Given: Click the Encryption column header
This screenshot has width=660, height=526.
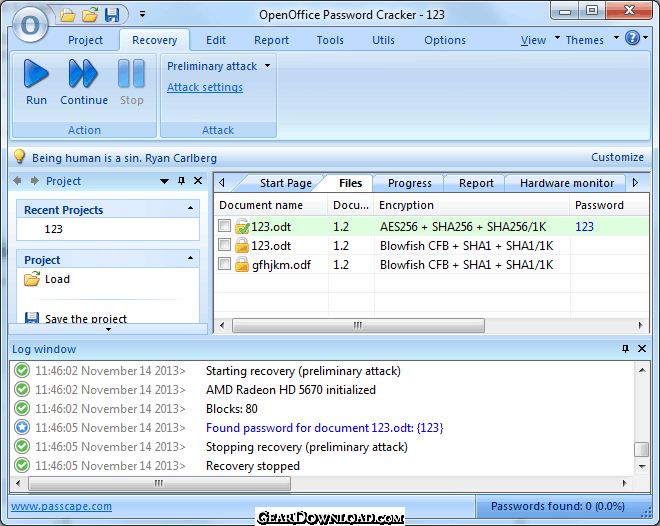Looking at the screenshot, I should [x=471, y=205].
